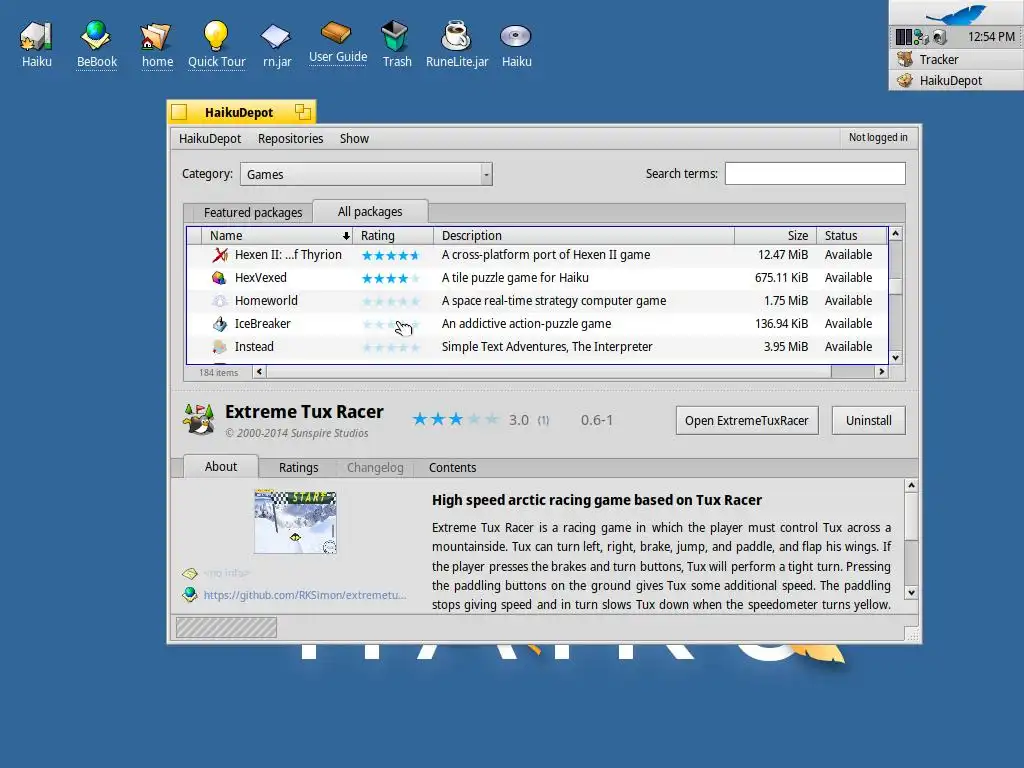This screenshot has height=768, width=1024.
Task: Sort the list by the Status column
Action: point(852,236)
